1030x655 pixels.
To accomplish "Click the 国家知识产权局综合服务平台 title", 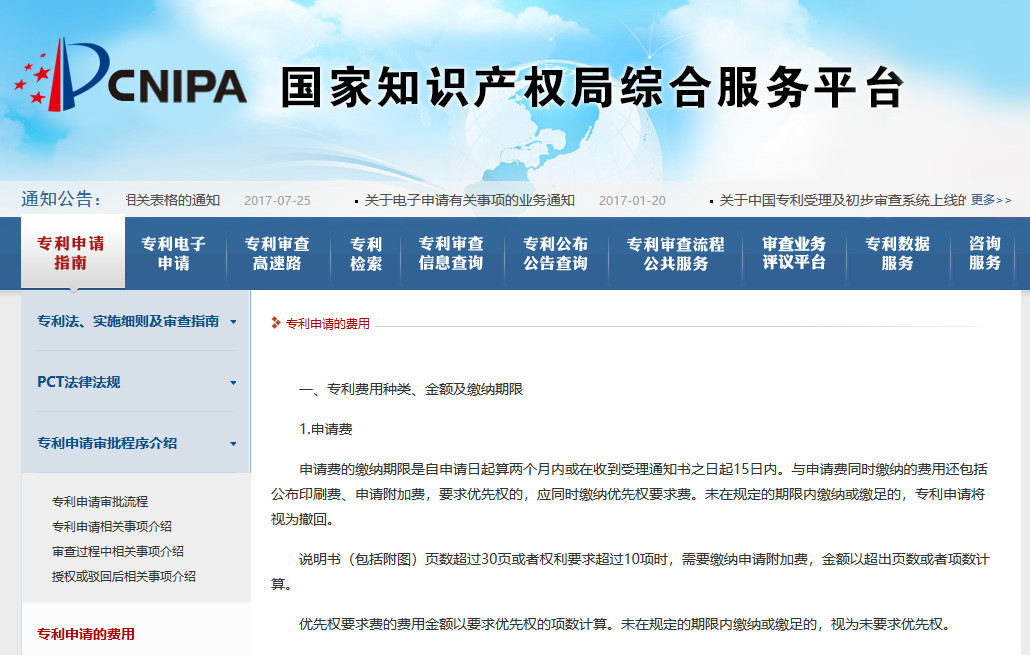I will (593, 87).
